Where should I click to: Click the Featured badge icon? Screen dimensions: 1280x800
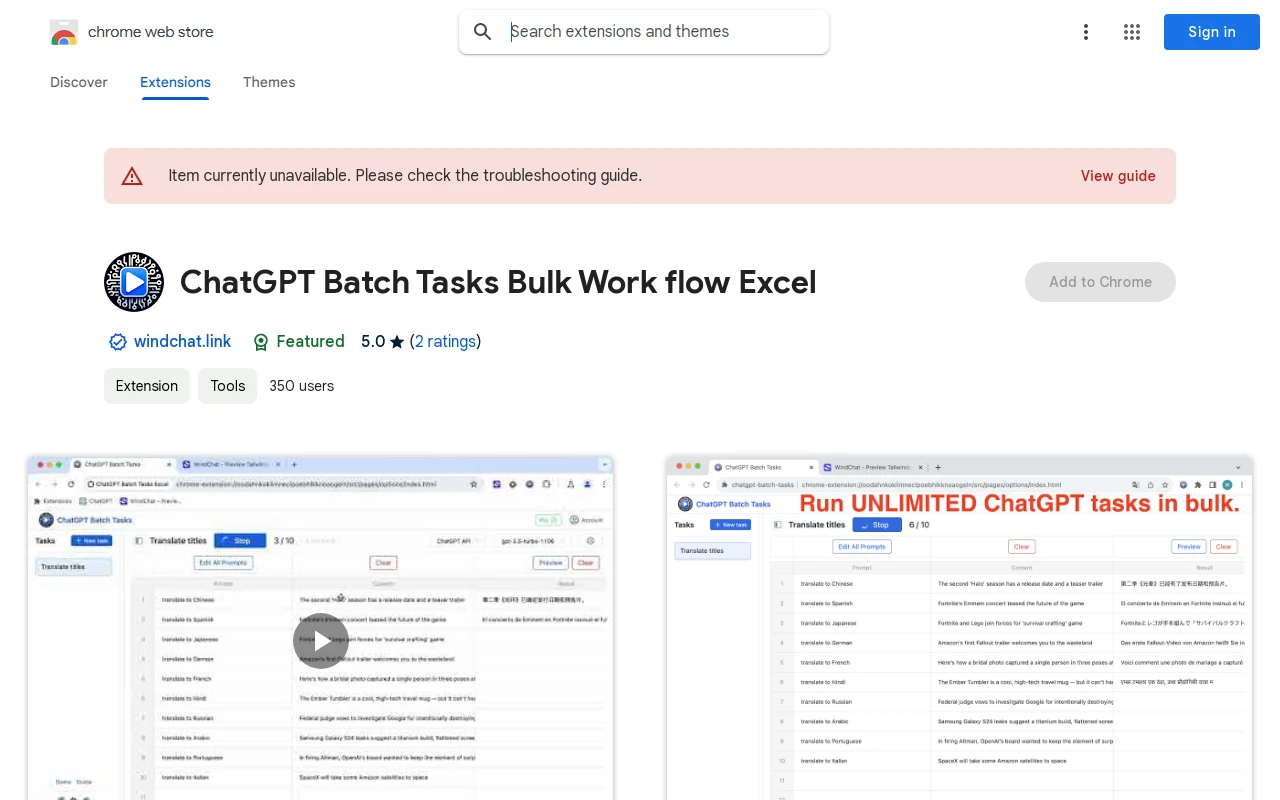click(260, 341)
